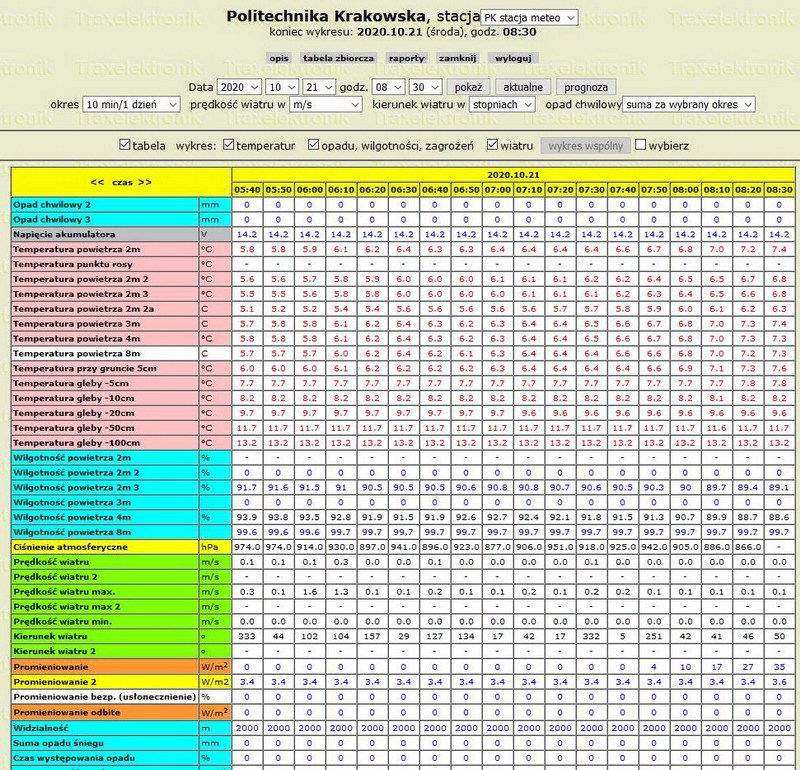Click 'hPa' unit cell
The image size is (800, 770).
[x=215, y=547]
